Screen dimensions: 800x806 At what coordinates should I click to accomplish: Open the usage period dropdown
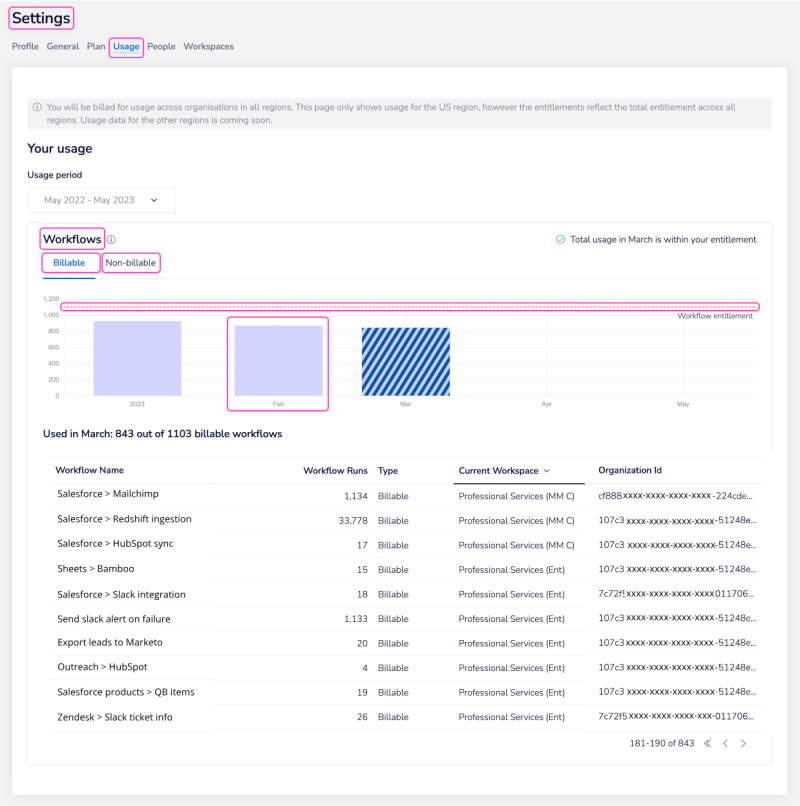point(101,200)
